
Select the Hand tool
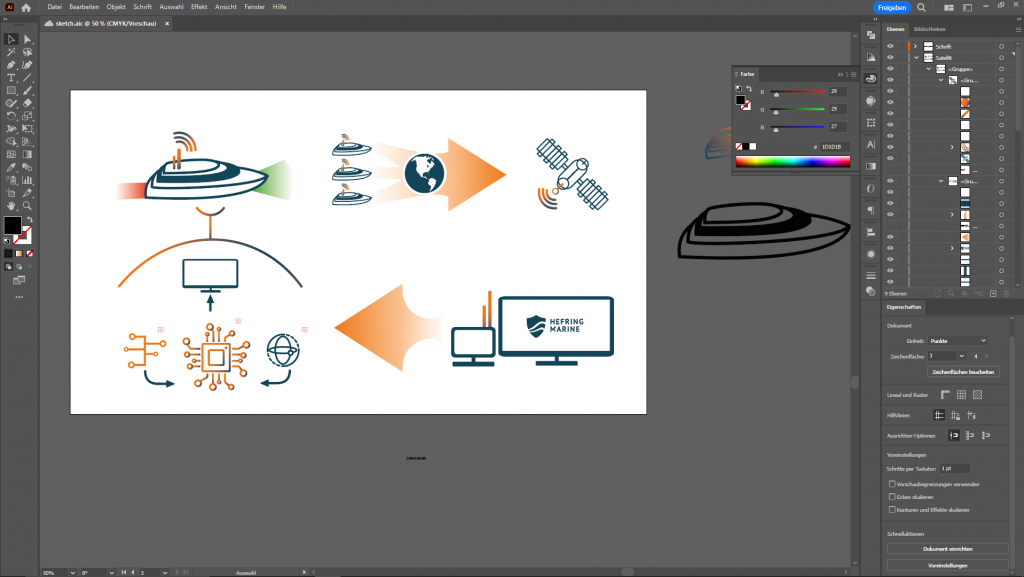pos(11,204)
